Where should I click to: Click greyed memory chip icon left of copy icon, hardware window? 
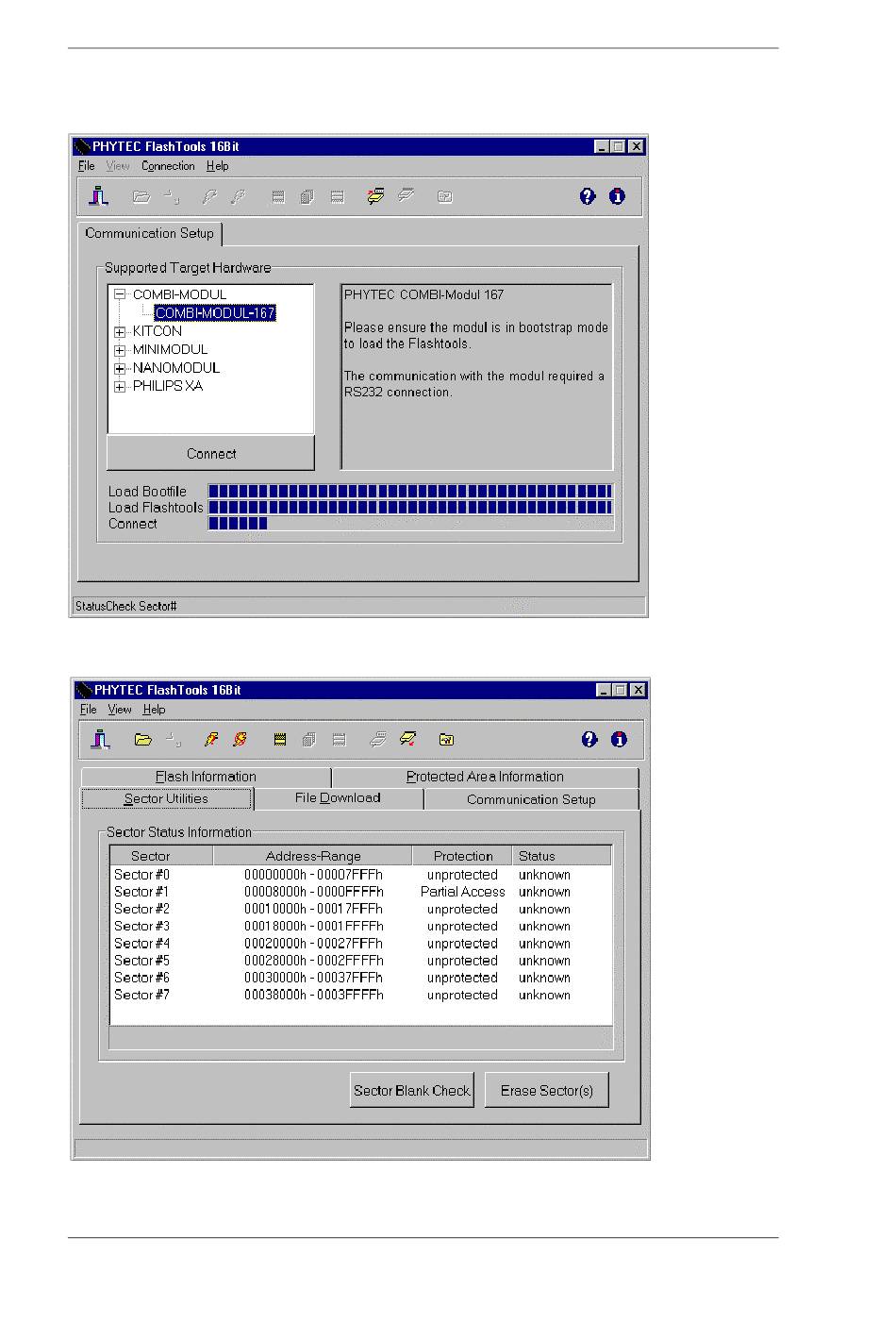pos(278,197)
